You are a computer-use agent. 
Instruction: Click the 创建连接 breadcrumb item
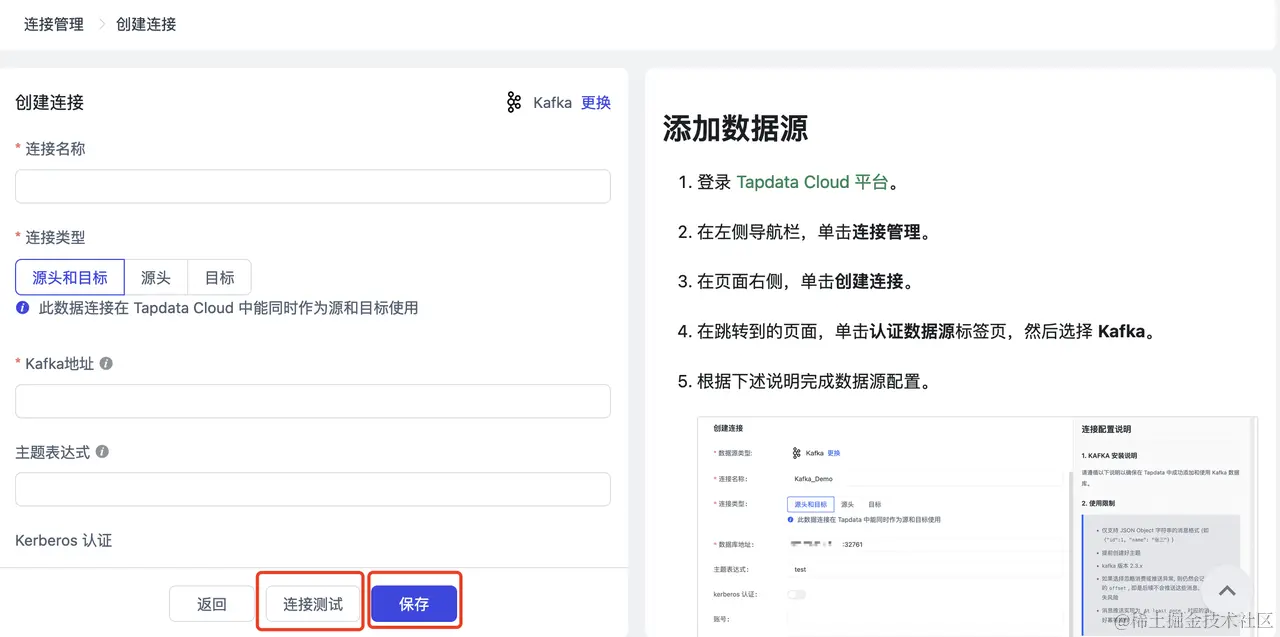coord(146,24)
